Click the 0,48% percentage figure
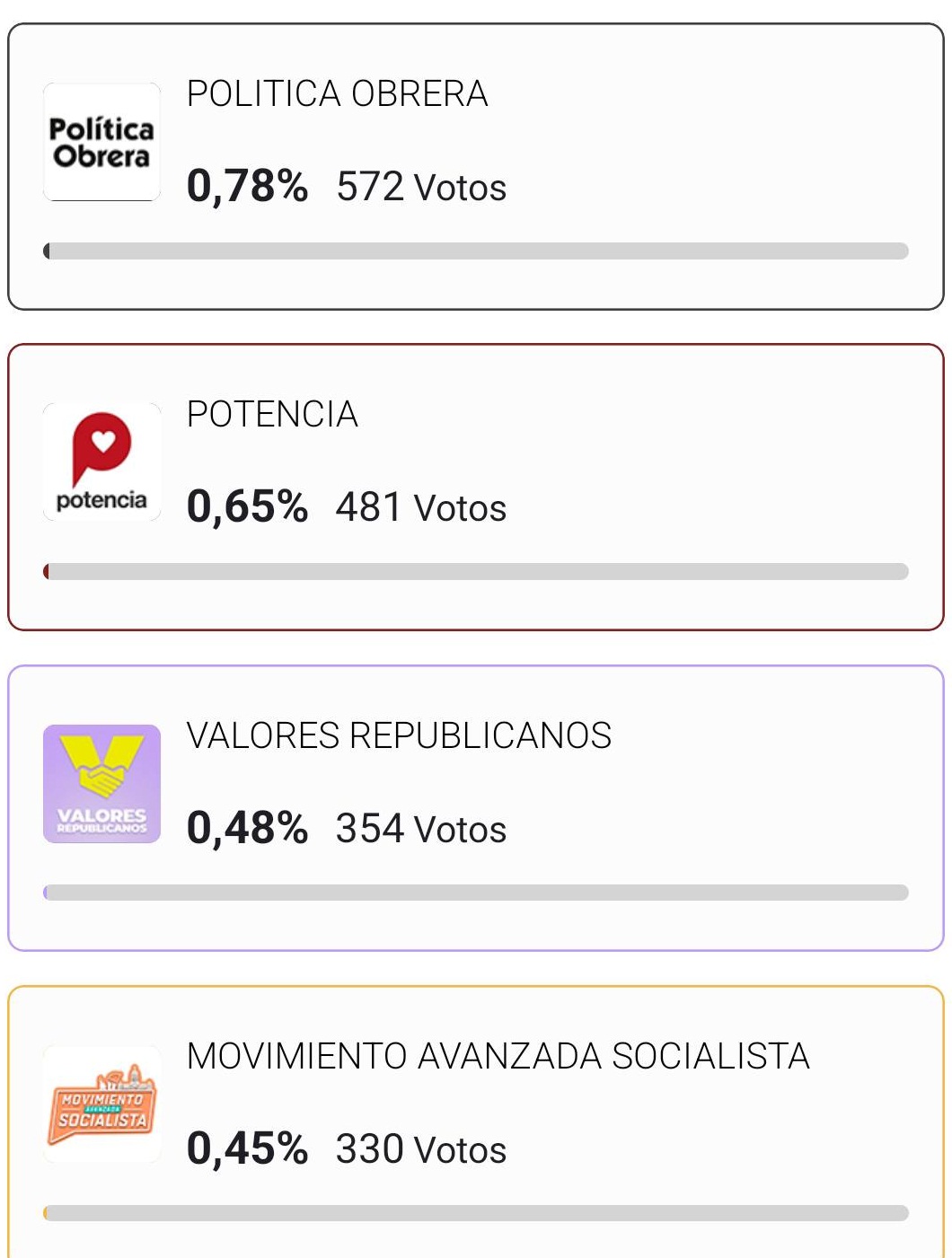 (x=247, y=828)
